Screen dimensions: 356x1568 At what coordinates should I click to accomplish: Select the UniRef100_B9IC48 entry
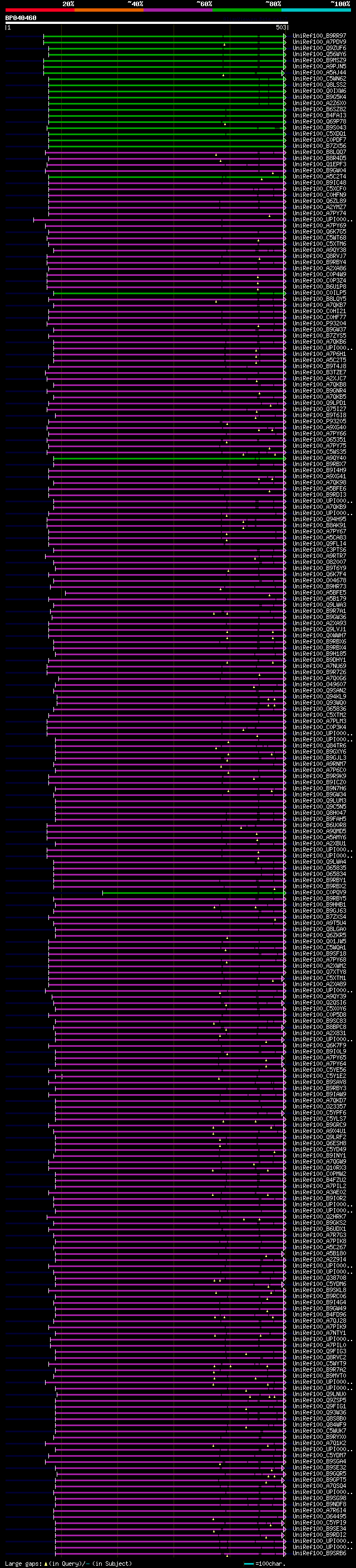coord(319,182)
